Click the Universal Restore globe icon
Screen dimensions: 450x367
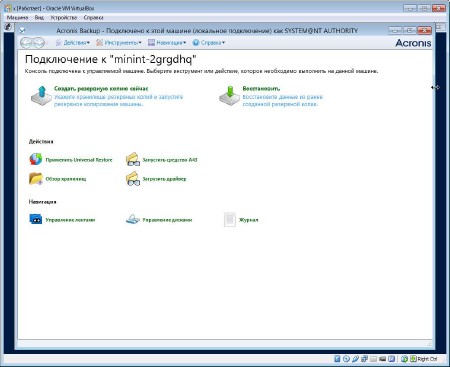(x=36, y=159)
